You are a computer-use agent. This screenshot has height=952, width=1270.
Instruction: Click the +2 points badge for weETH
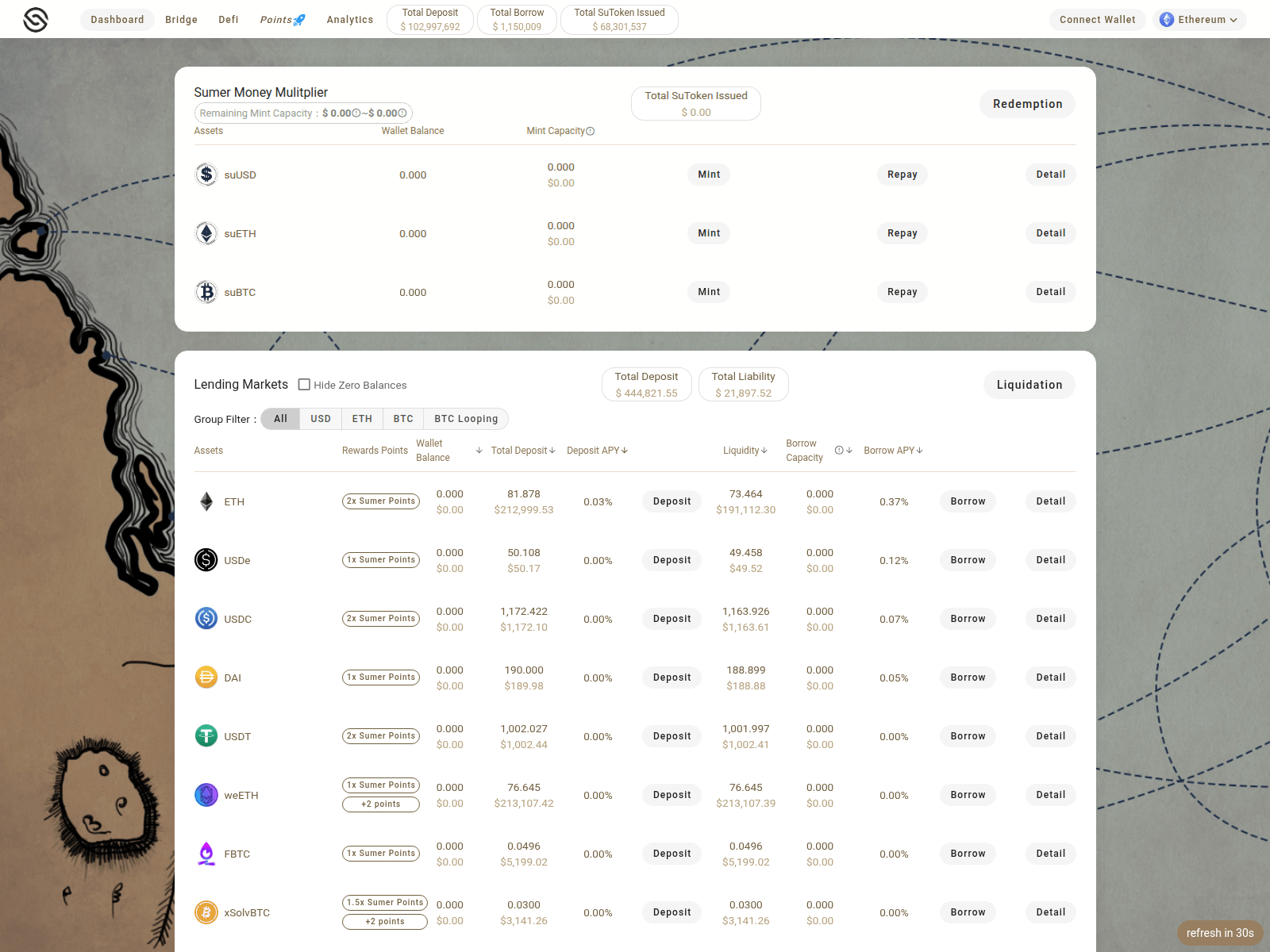tap(381, 804)
